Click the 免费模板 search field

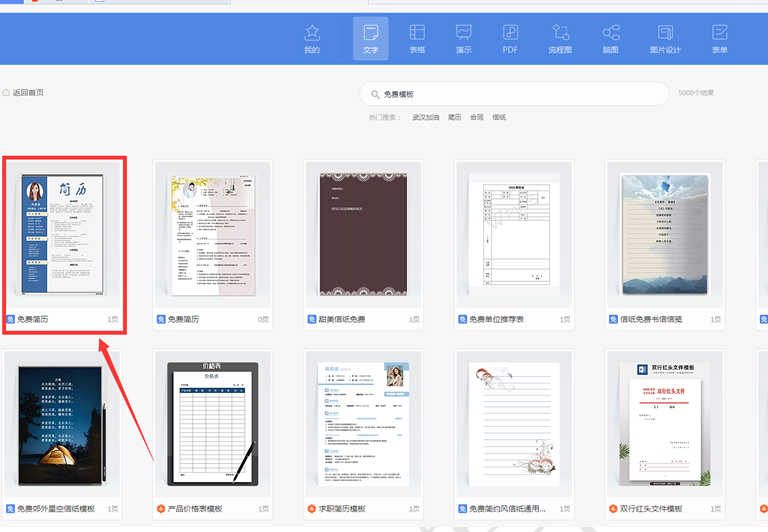click(x=514, y=94)
